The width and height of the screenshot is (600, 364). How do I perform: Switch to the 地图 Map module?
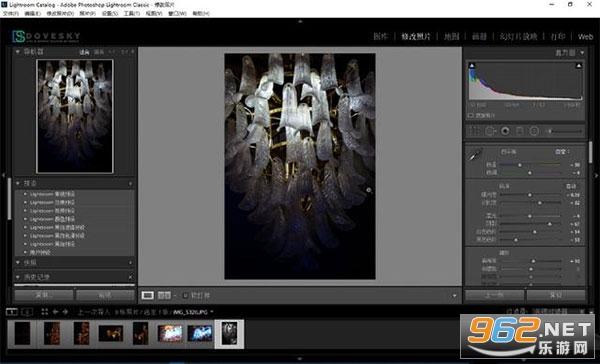click(452, 36)
